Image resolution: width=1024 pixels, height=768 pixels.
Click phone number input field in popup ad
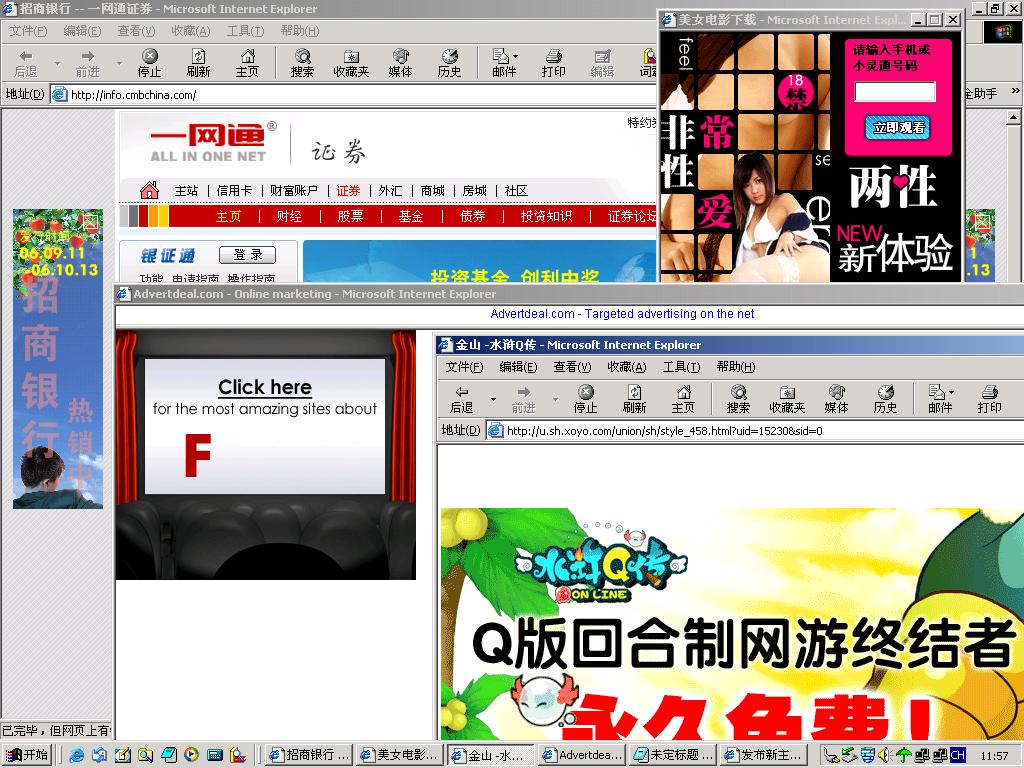click(895, 91)
